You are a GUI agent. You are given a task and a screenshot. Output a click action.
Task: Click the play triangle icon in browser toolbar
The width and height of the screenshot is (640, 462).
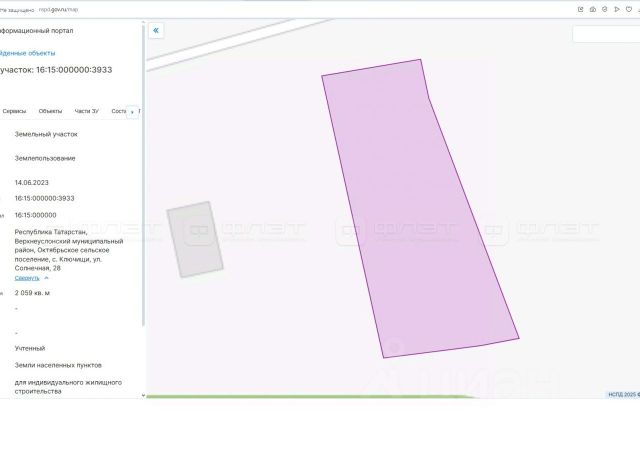(x=617, y=9)
